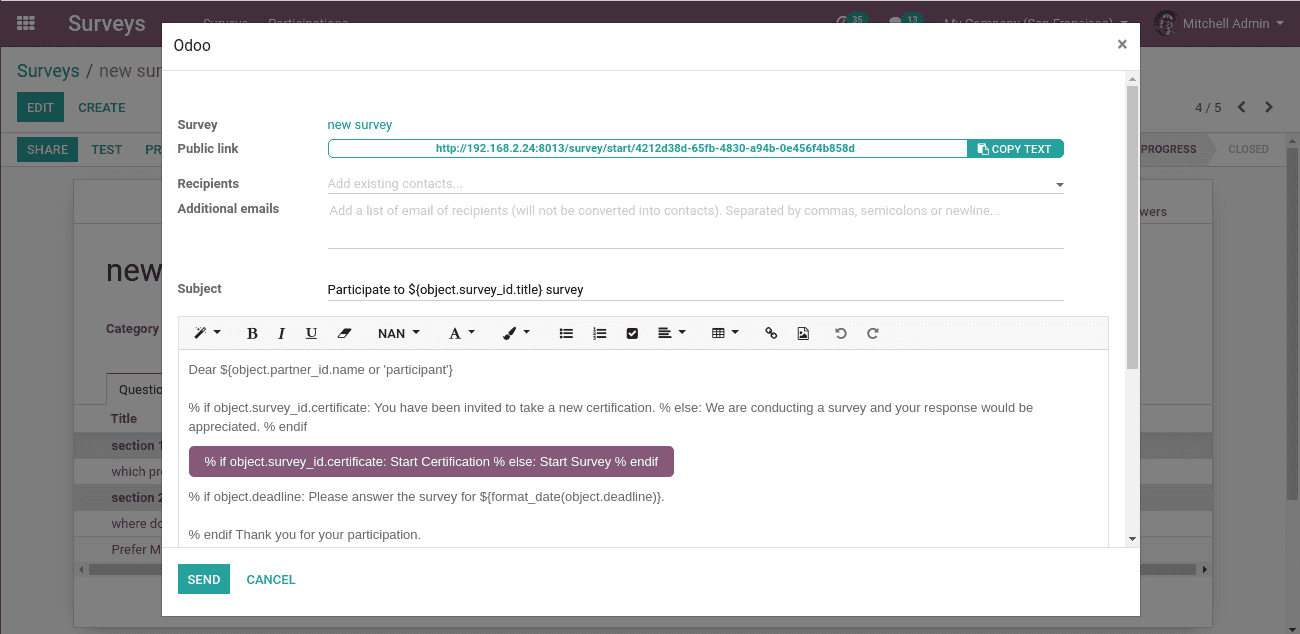Click the Title column header behind dialog
Viewport: 1300px width, 634px height.
coord(124,419)
